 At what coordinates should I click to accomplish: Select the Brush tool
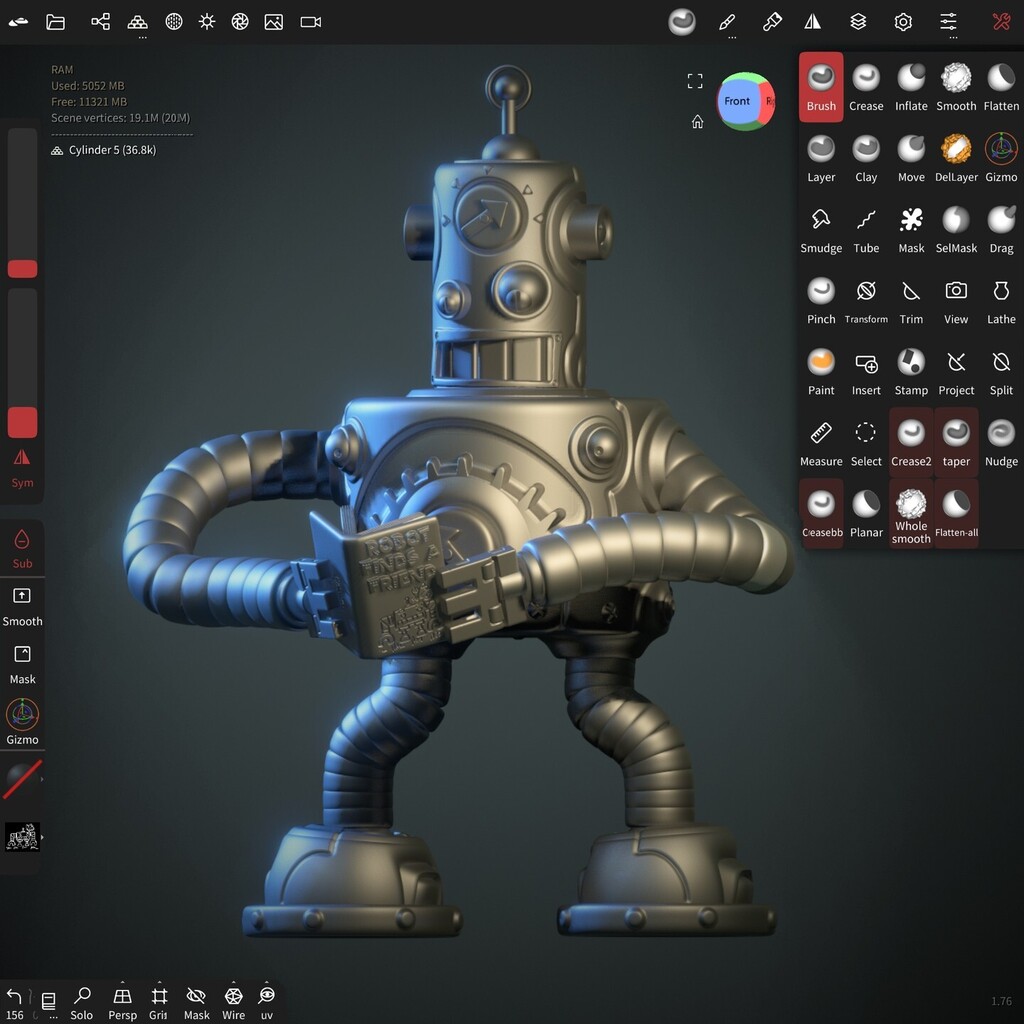click(x=821, y=88)
